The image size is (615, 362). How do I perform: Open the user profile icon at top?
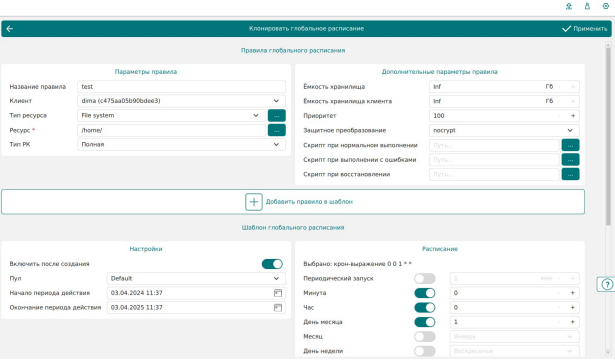coord(587,6)
